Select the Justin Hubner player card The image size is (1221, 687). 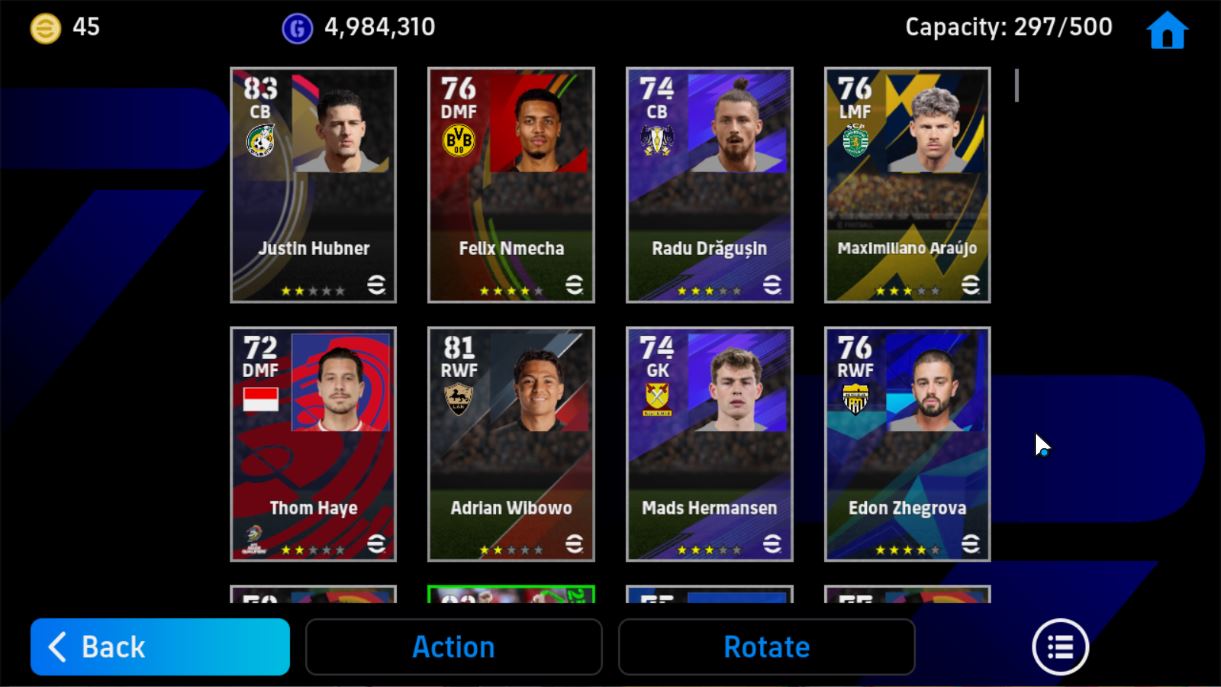click(313, 185)
